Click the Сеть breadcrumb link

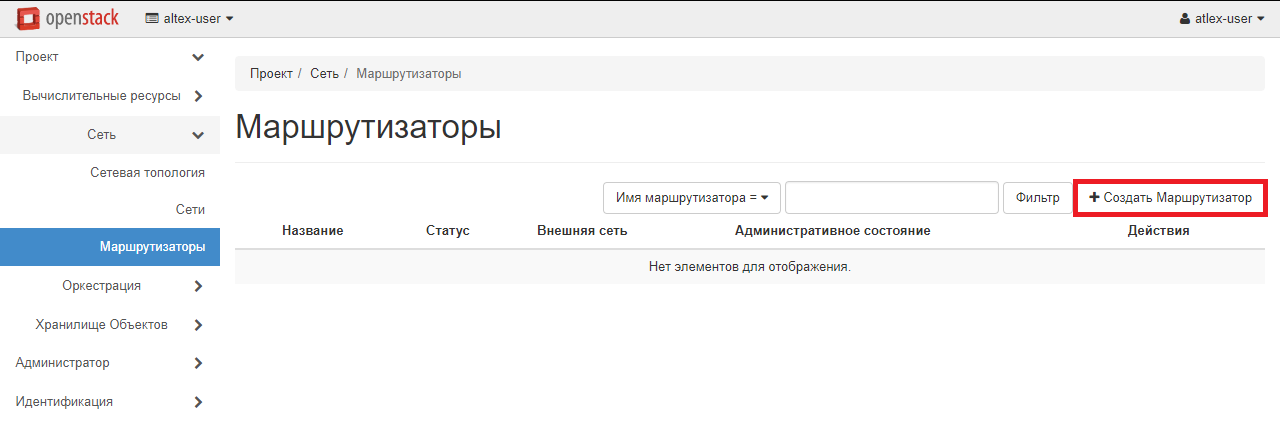point(324,74)
